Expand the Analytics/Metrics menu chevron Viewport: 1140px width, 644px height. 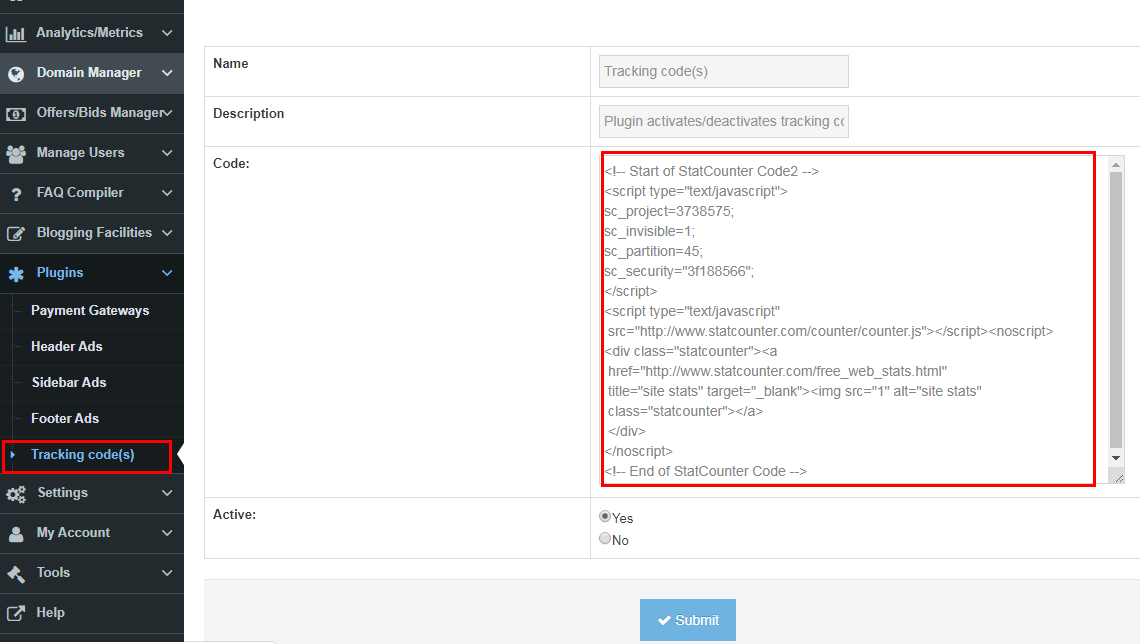(167, 33)
